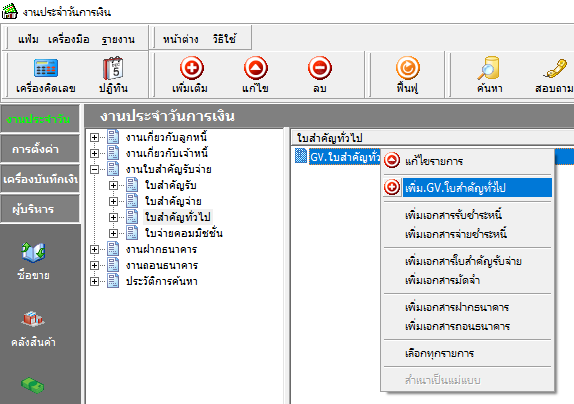Screen dimensions: 574x404
Task: Click the orange ฟื้นฟู refresh icon
Action: click(x=407, y=68)
